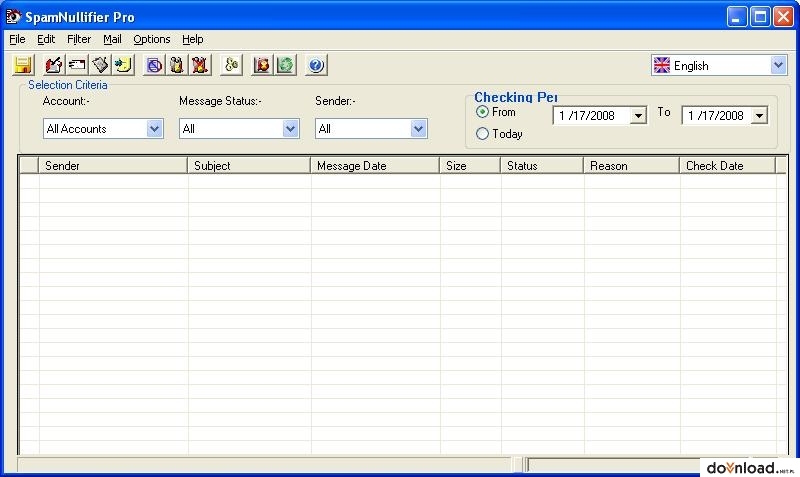Open the Mail menu
Image resolution: width=800 pixels, height=477 pixels.
point(112,39)
